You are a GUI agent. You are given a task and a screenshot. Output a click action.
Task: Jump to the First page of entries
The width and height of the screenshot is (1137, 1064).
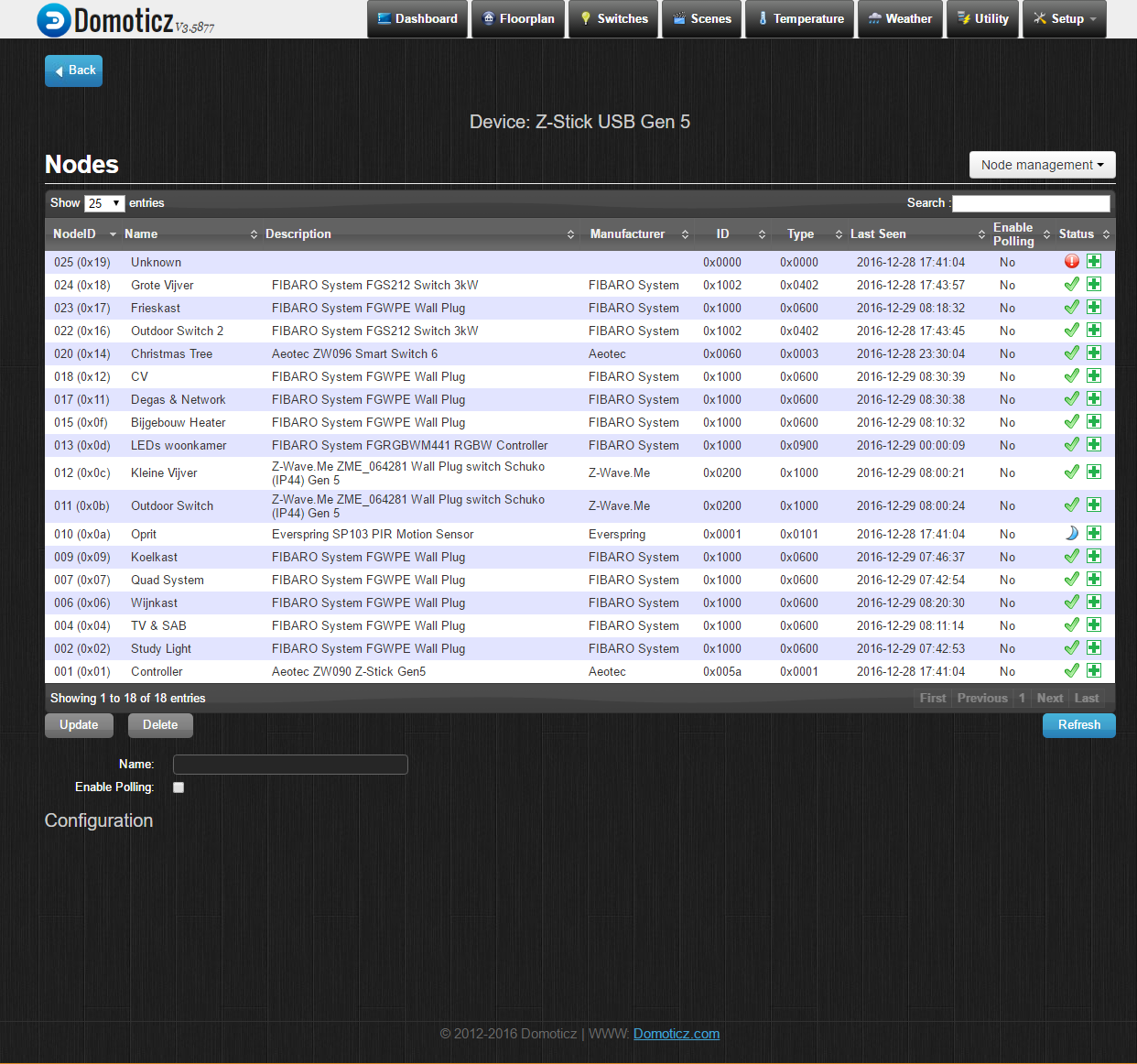point(933,699)
